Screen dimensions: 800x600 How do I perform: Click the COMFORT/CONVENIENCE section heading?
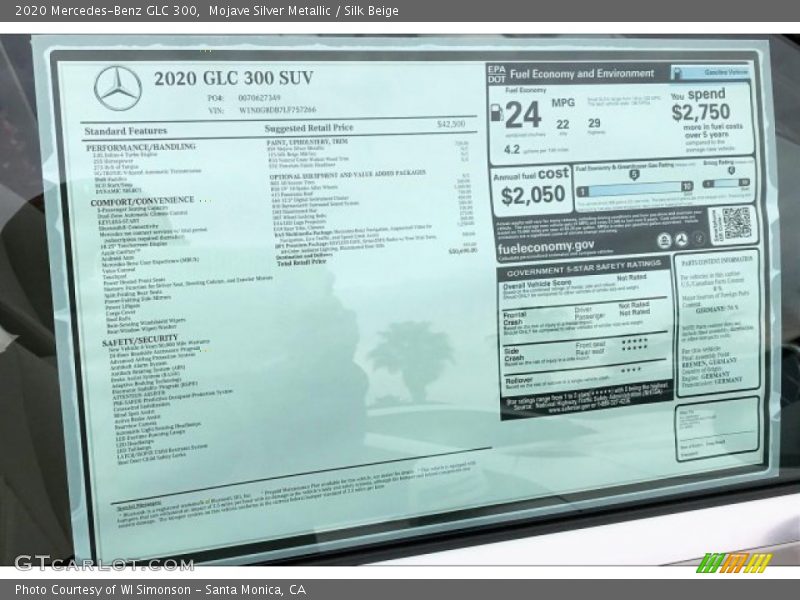coord(142,201)
